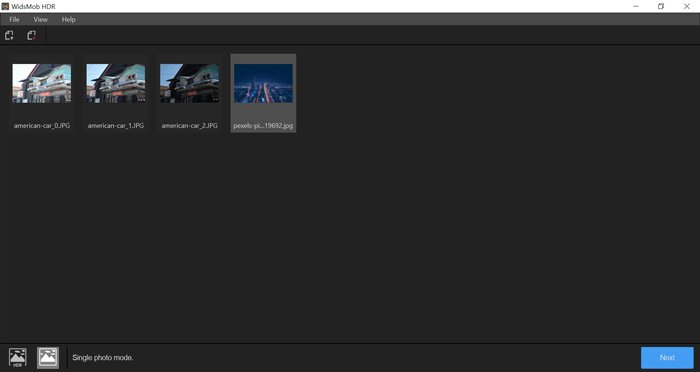Select american-car_1.JPG thumbnail

[x=116, y=84]
